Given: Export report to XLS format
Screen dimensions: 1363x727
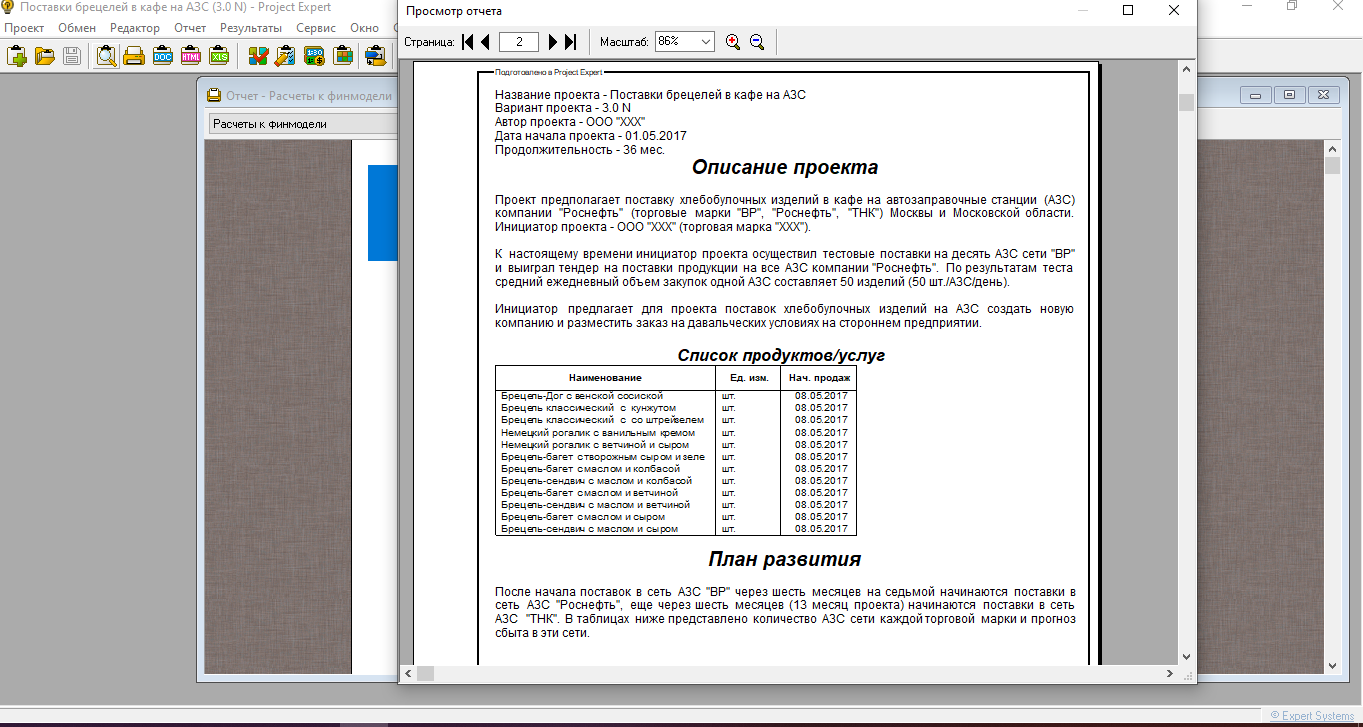Looking at the screenshot, I should coord(218,56).
